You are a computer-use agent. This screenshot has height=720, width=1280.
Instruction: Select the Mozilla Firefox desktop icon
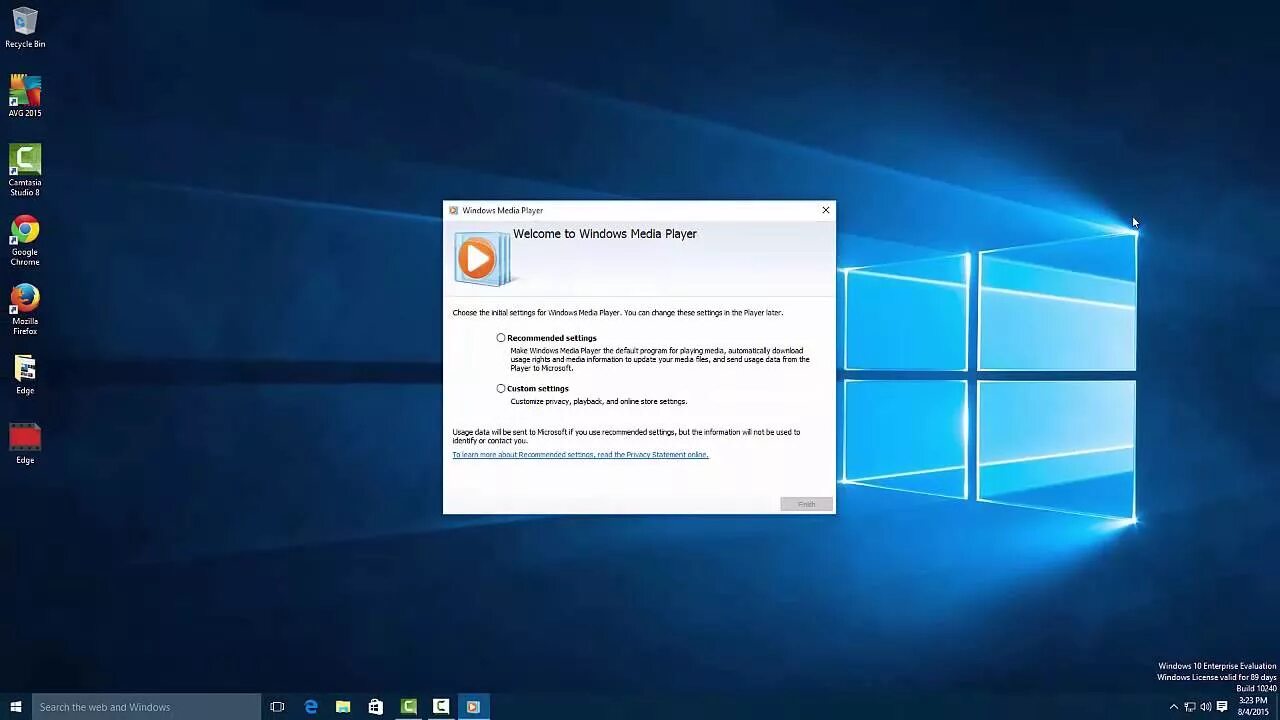[25, 310]
